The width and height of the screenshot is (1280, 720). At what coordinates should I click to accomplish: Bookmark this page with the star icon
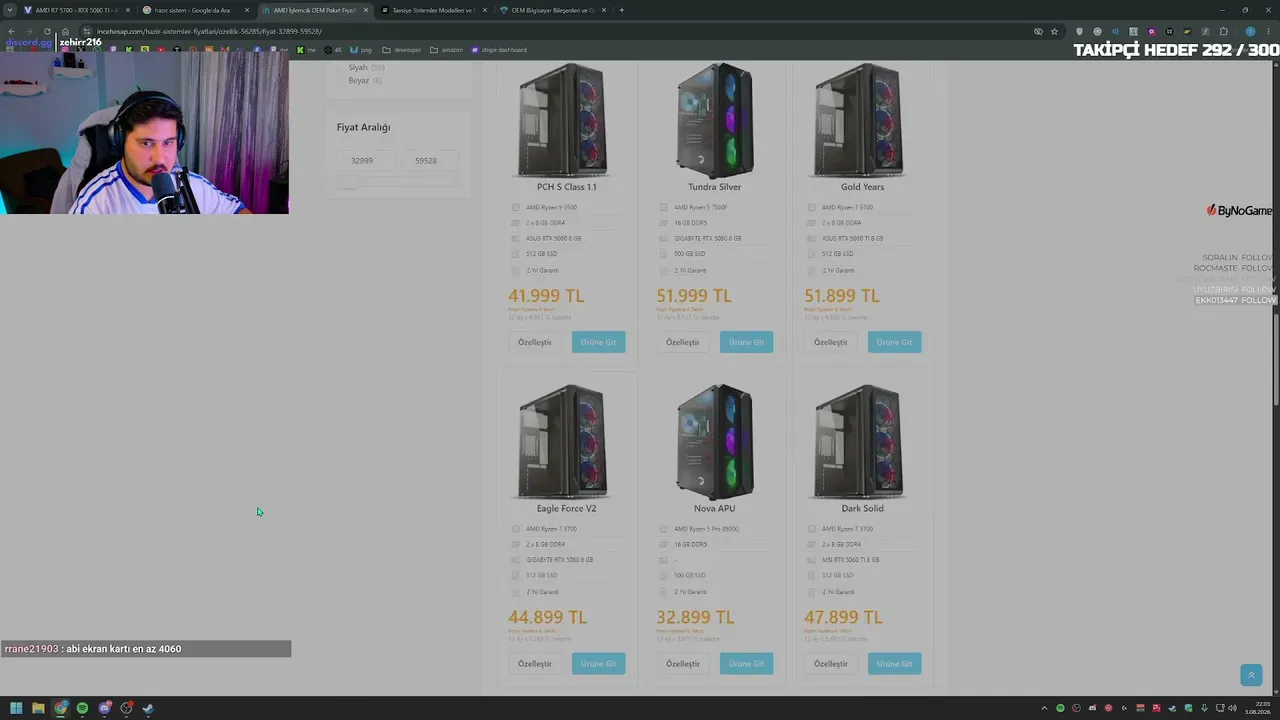click(1054, 31)
